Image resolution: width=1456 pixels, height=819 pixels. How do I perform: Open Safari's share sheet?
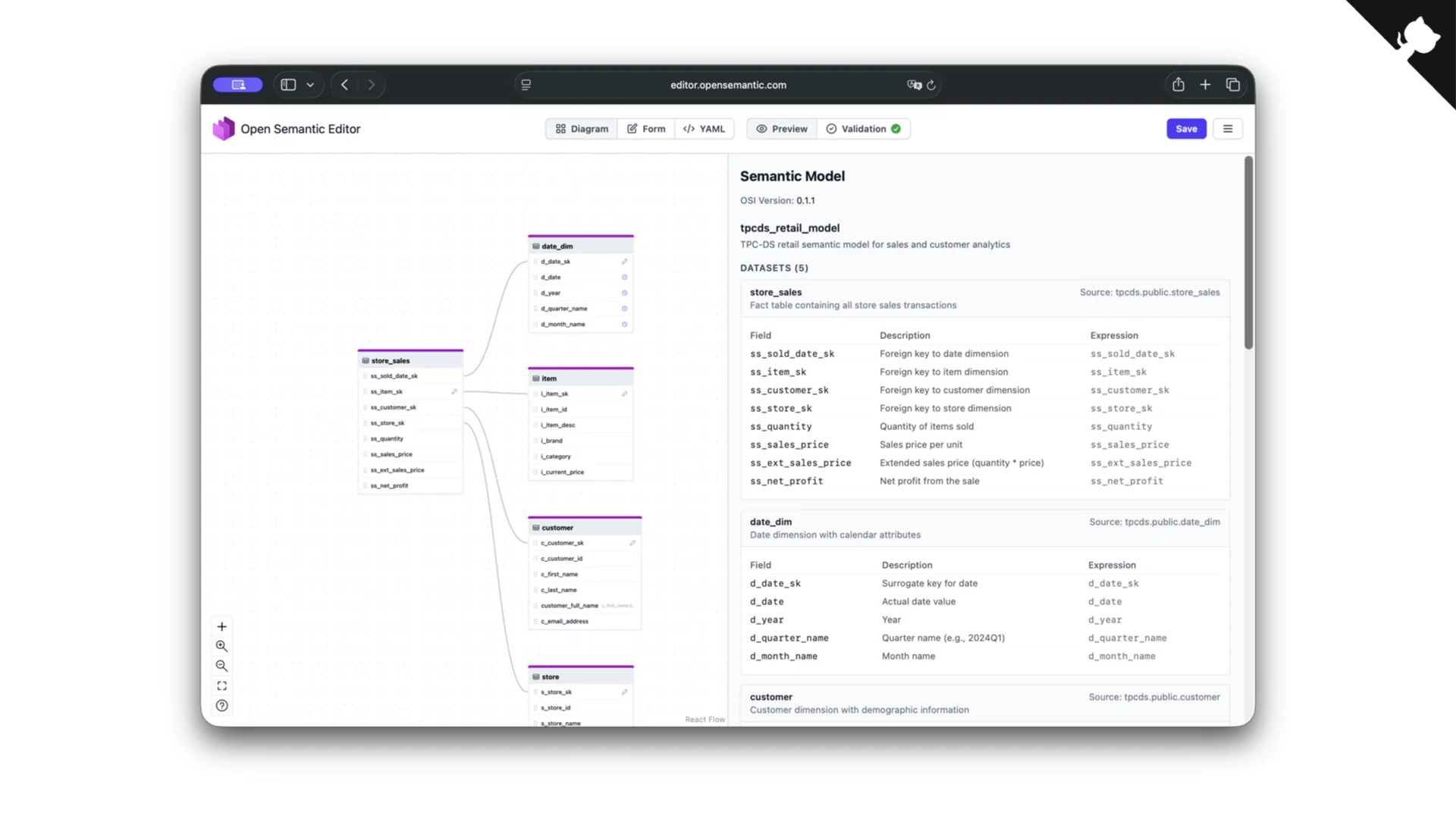tap(1178, 84)
